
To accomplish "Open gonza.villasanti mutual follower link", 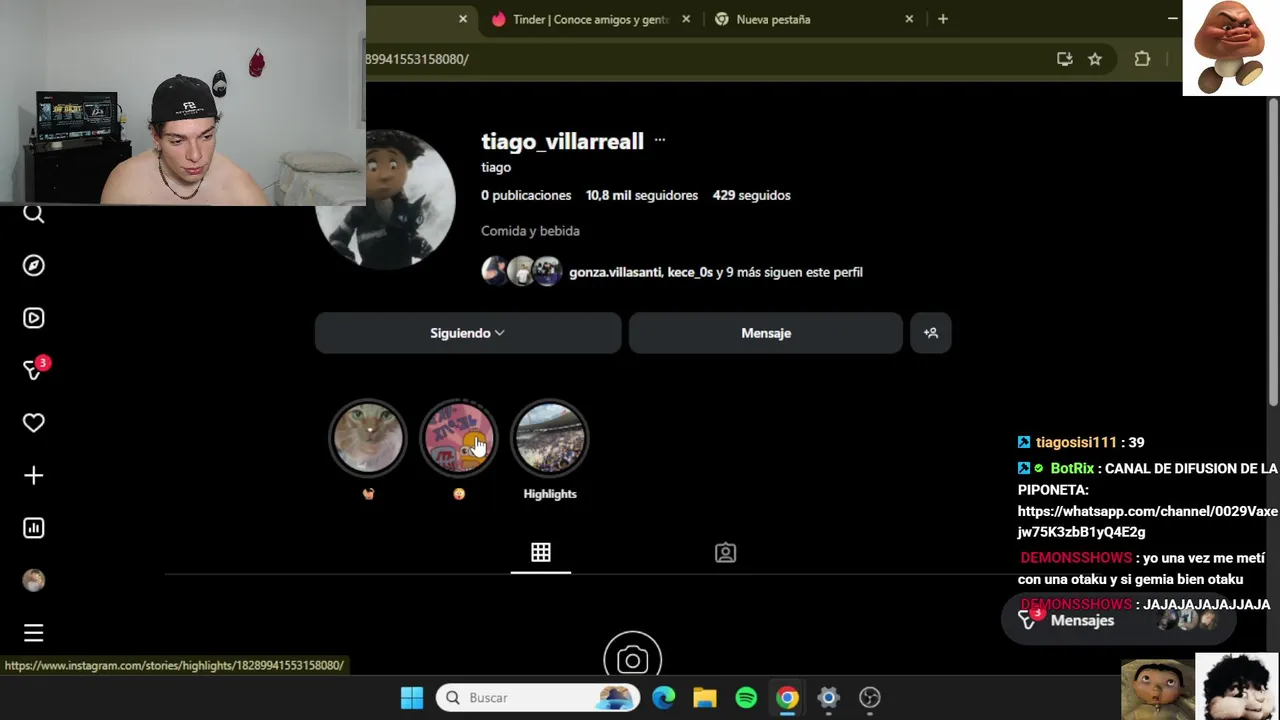I will (x=614, y=272).
